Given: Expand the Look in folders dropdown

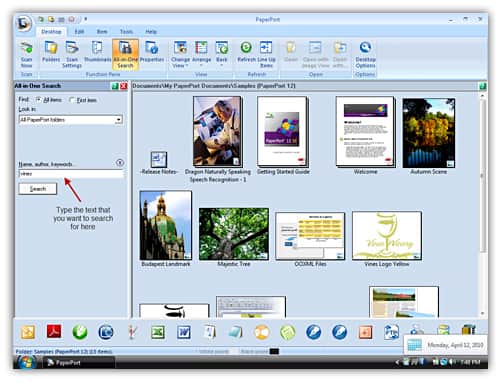Looking at the screenshot, I should click(x=118, y=120).
